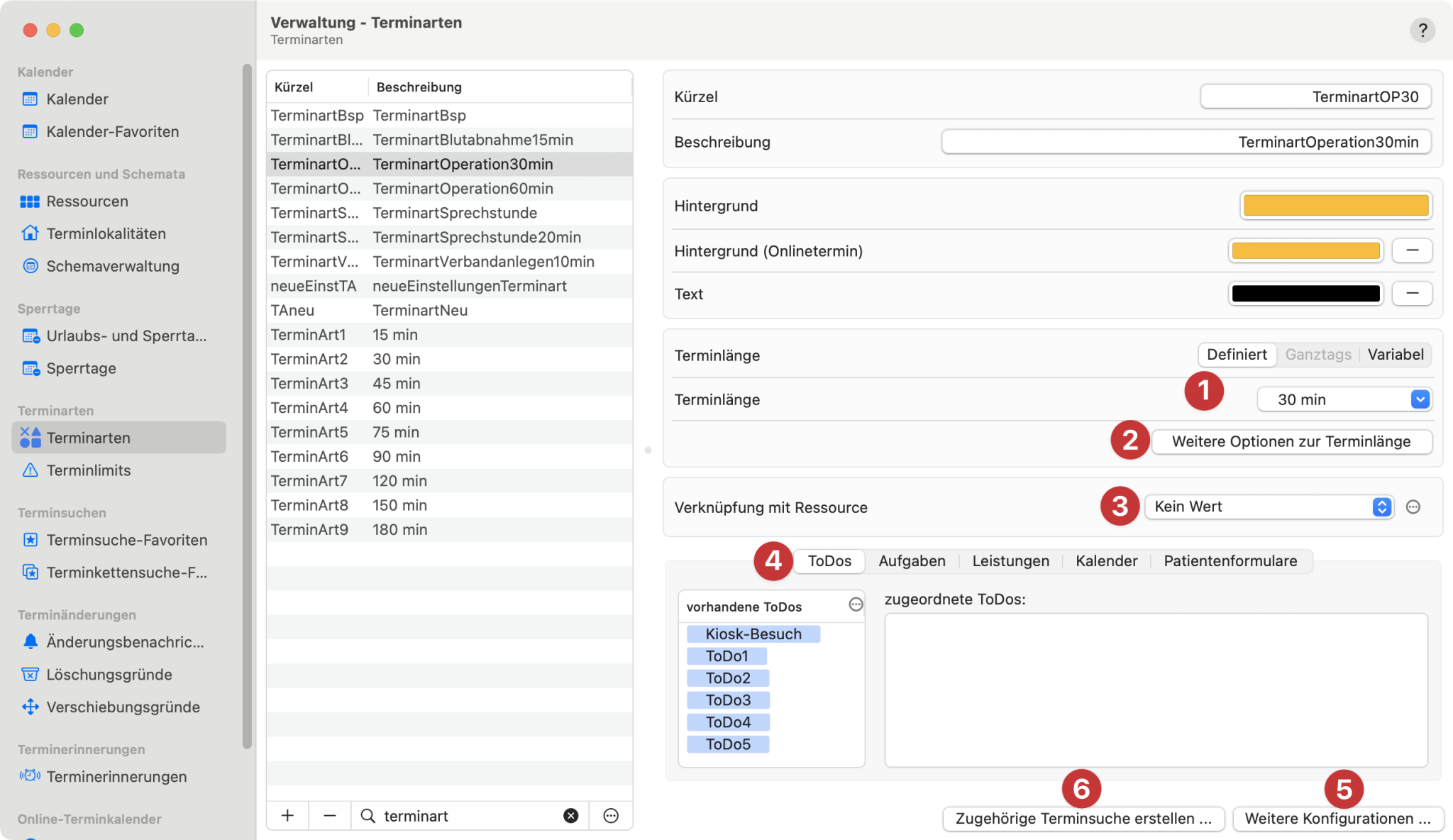1453x840 pixels.
Task: Switch to the Patientenformulare tab
Action: (1230, 560)
